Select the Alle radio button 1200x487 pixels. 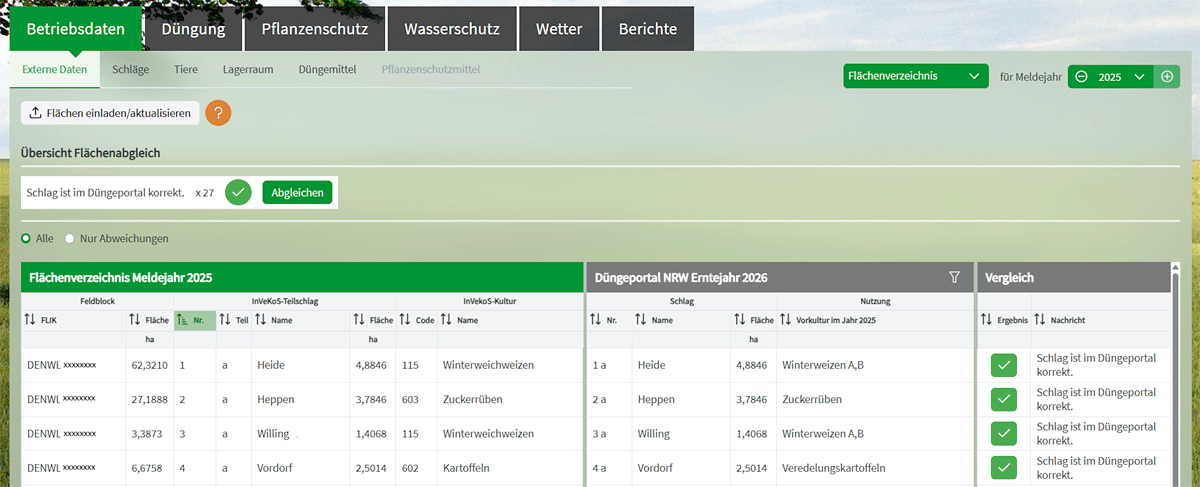tap(26, 239)
